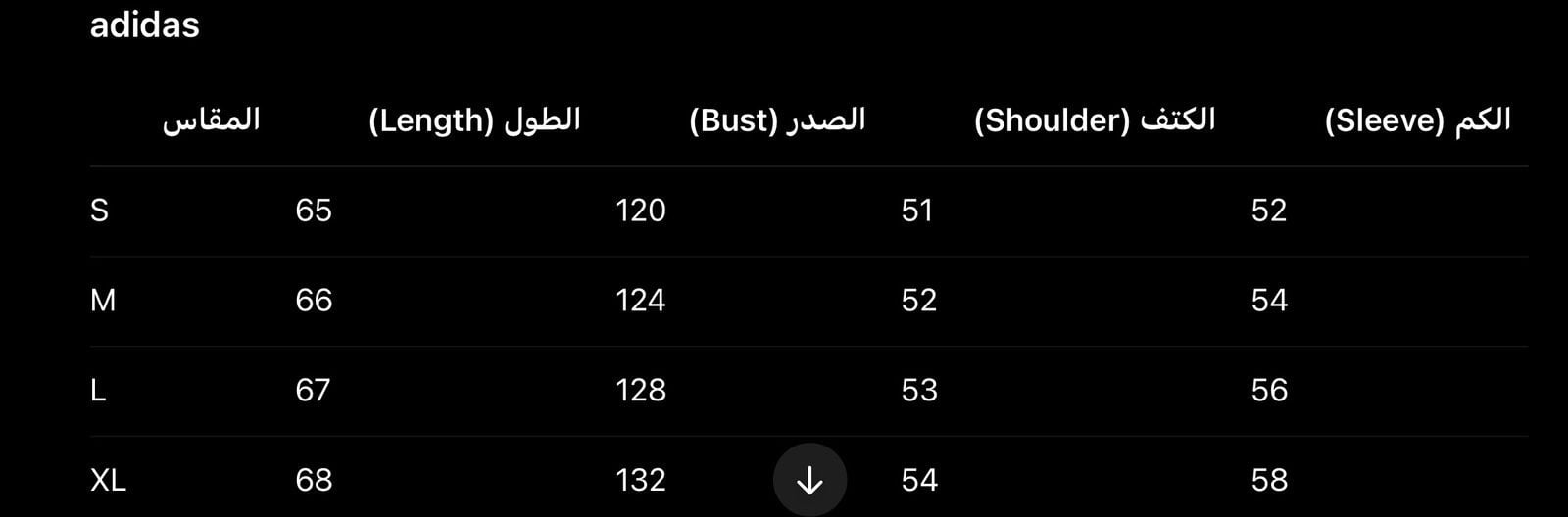Screen dimensions: 1568x517
Task: Click length value 65 for size S
Action: click(x=314, y=211)
